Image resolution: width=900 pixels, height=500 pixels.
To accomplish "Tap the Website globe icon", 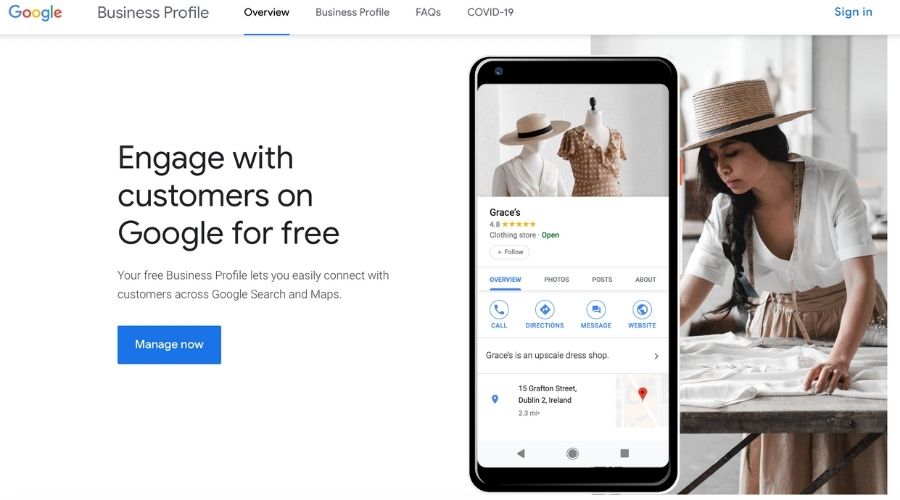I will [x=642, y=310].
